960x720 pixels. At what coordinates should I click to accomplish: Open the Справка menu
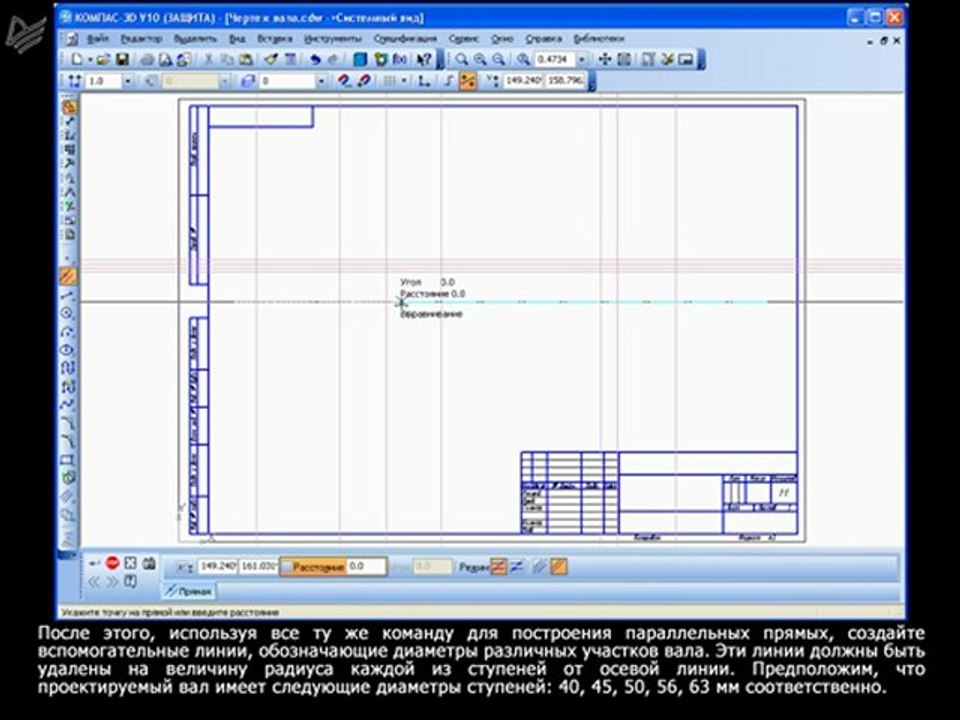coord(543,39)
